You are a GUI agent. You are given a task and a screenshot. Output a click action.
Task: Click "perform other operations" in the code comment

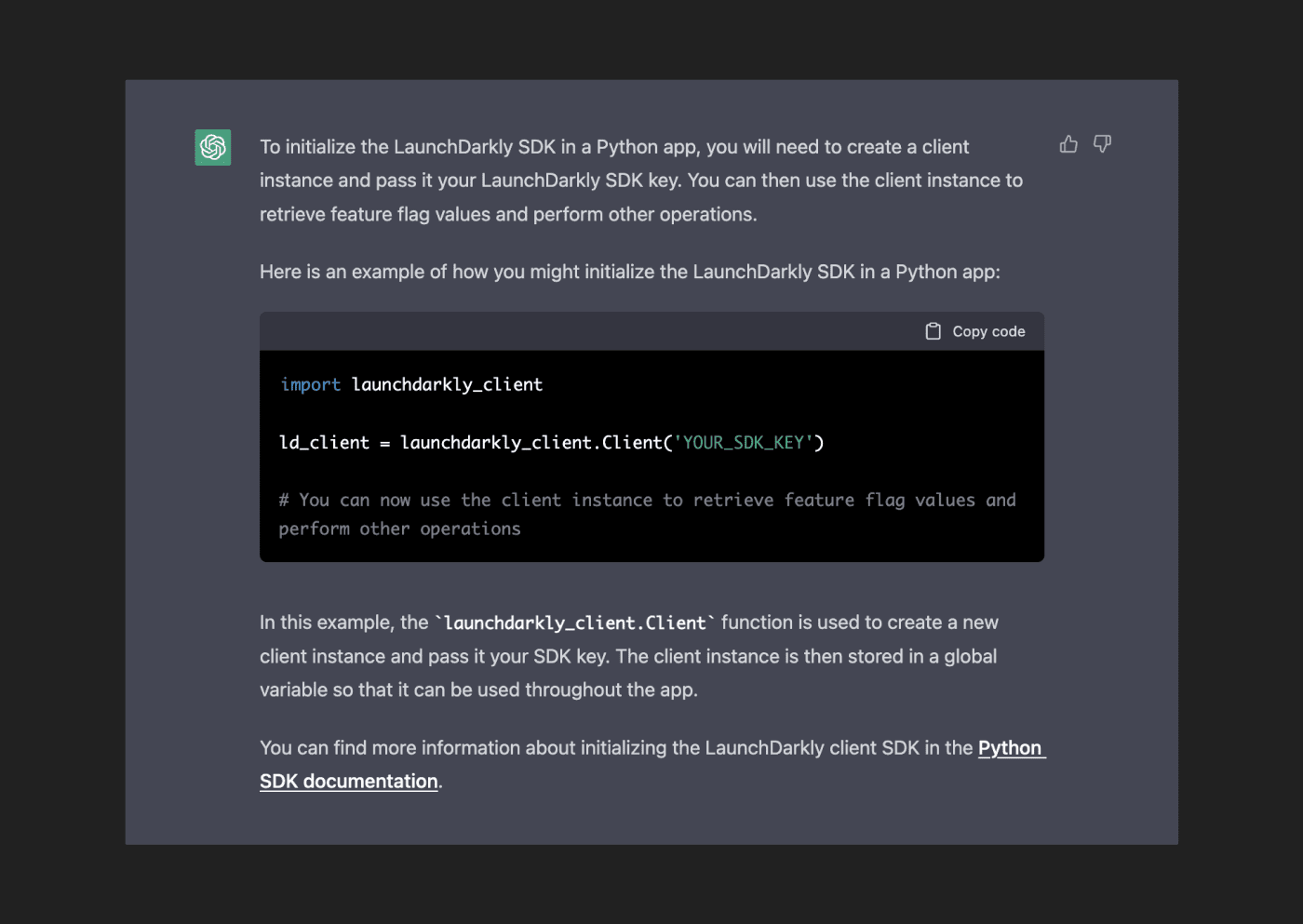[399, 529]
